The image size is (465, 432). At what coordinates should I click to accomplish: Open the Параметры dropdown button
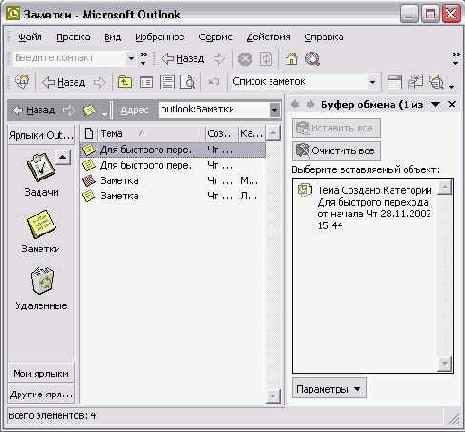329,389
